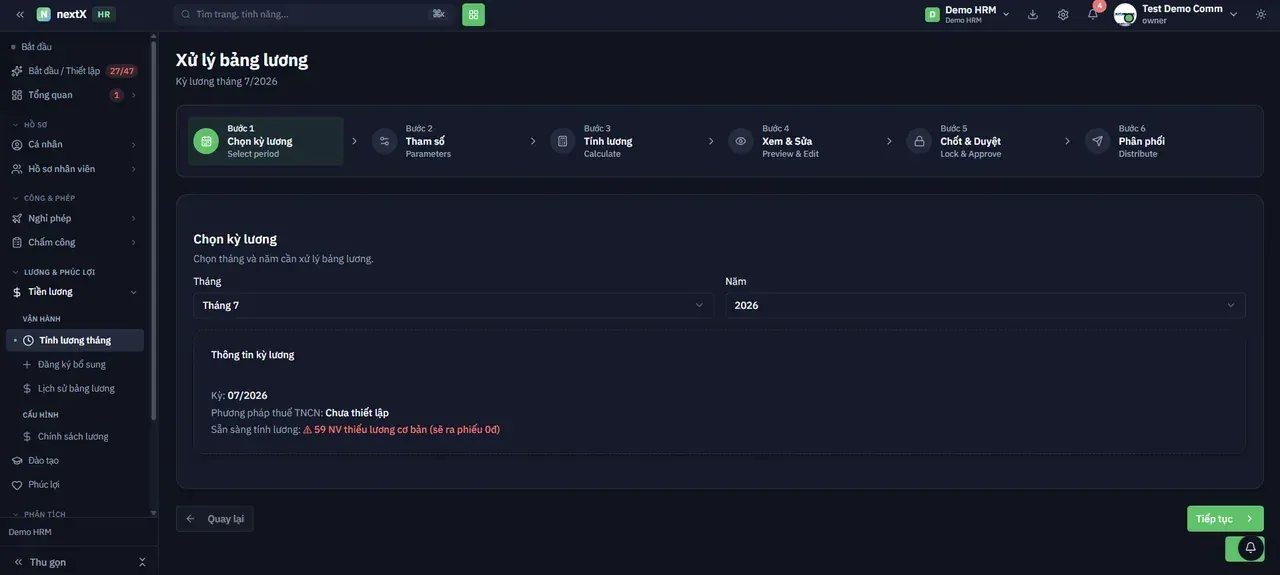
Task: Click dollar icon beside Tiền lương
Action: [17, 292]
